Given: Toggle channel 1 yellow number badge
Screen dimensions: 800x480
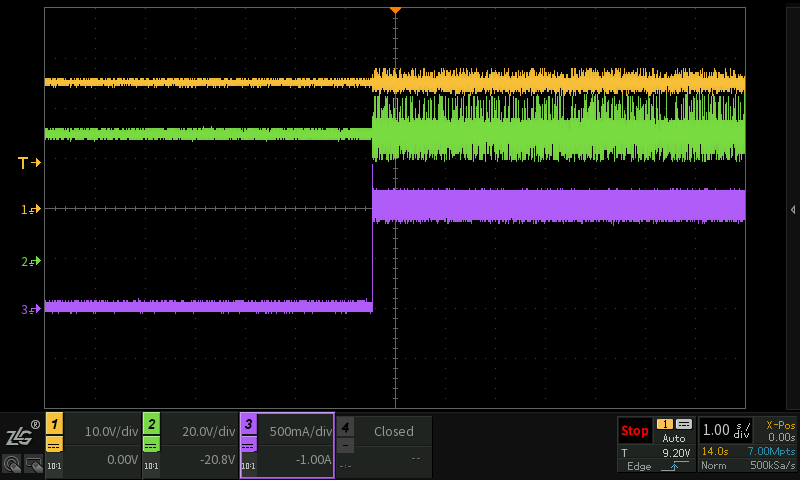Looking at the screenshot, I should [55, 424].
